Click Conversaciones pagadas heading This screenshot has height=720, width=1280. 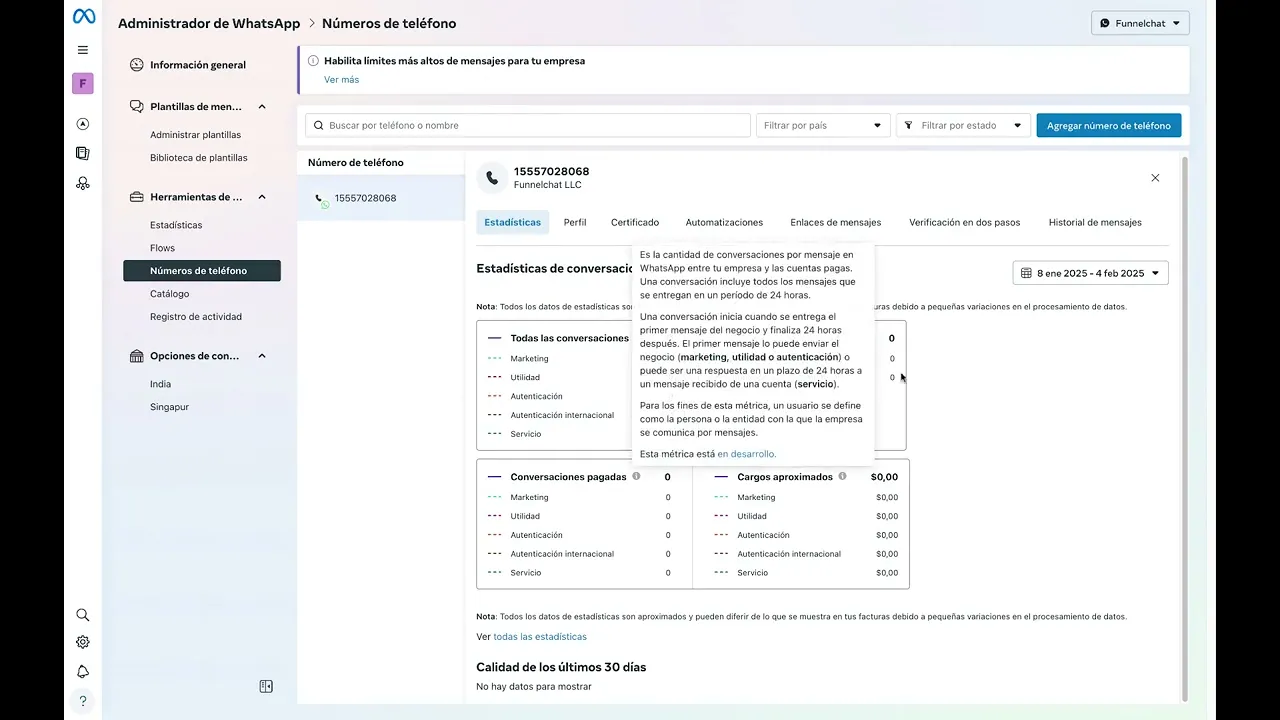(x=568, y=477)
